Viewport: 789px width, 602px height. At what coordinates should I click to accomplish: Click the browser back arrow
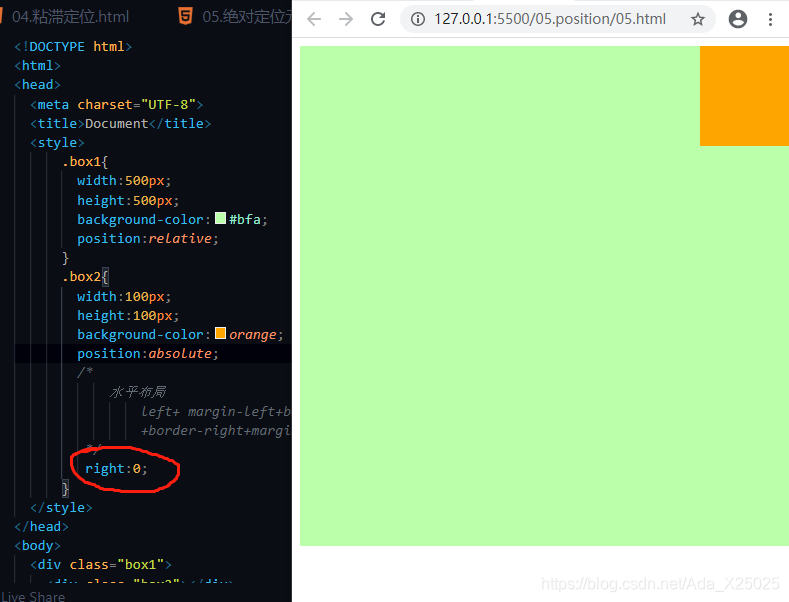point(313,19)
